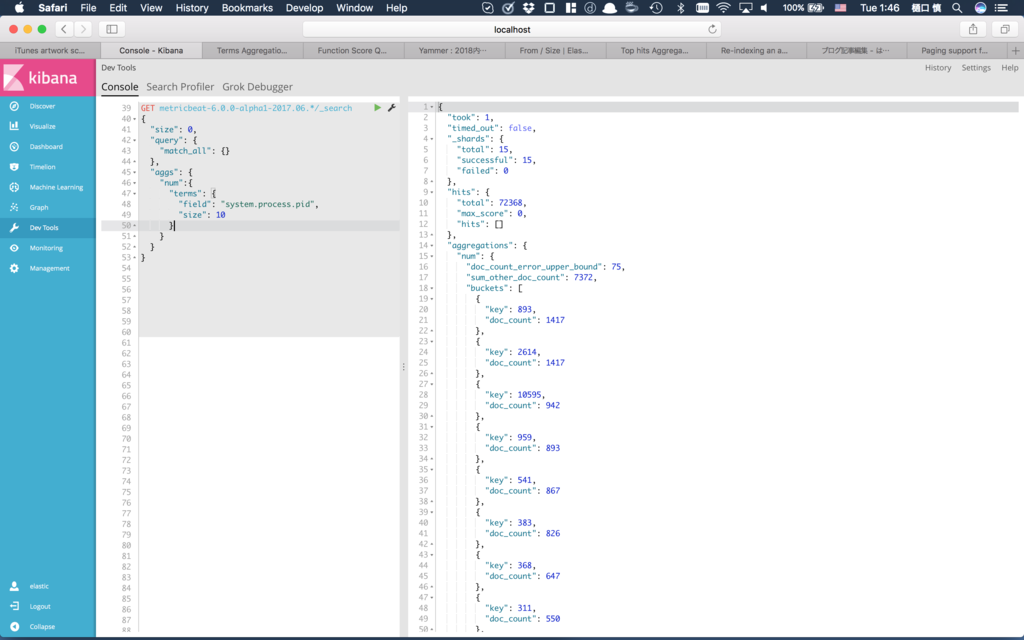Open the Re-indexing browser tab
Viewport: 1024px width, 640px height.
(756, 50)
